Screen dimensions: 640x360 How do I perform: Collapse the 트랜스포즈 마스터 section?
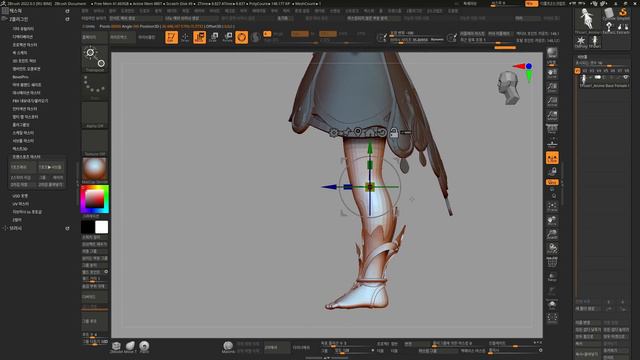pyautogui.click(x=26, y=157)
